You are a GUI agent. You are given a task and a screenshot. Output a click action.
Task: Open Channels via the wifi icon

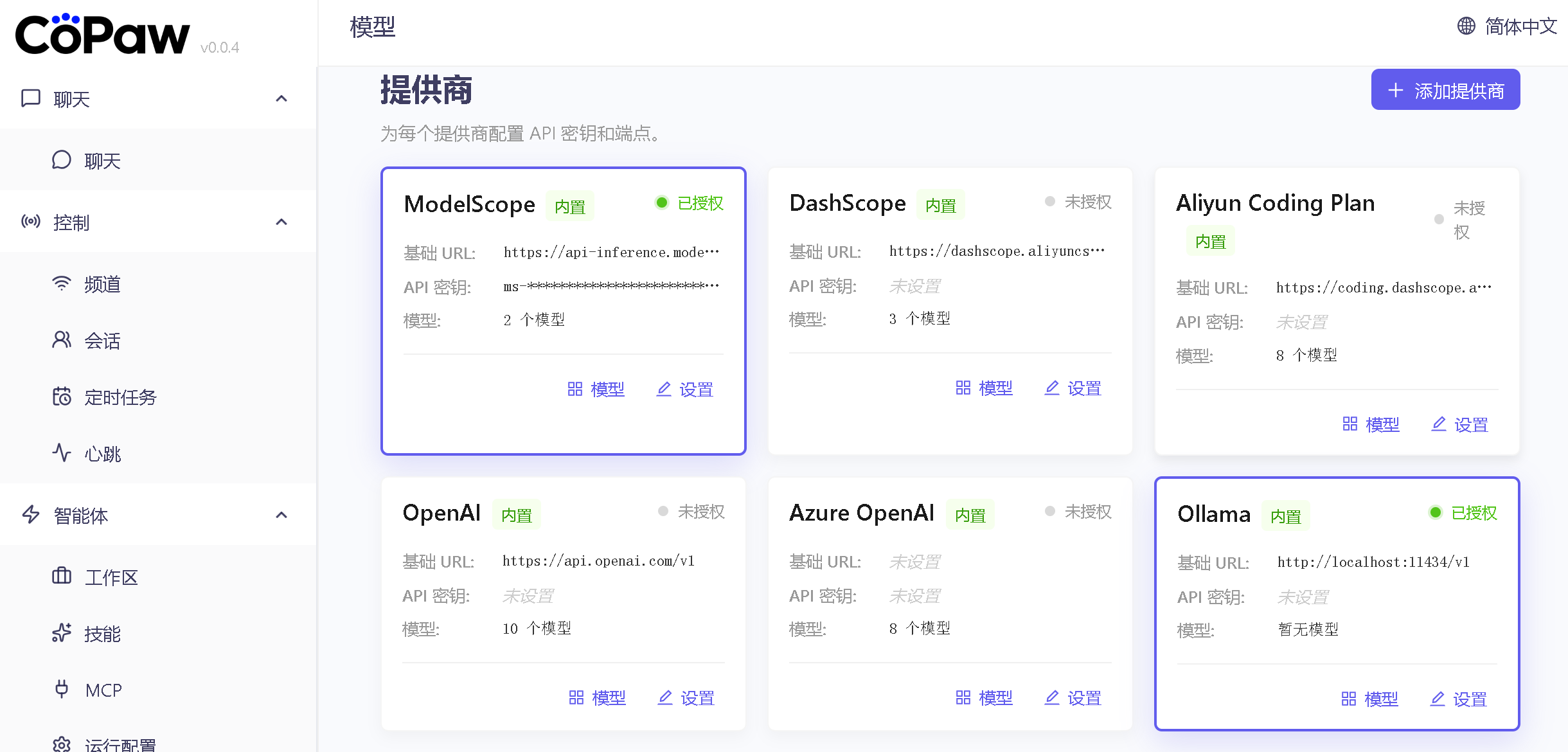tap(62, 283)
